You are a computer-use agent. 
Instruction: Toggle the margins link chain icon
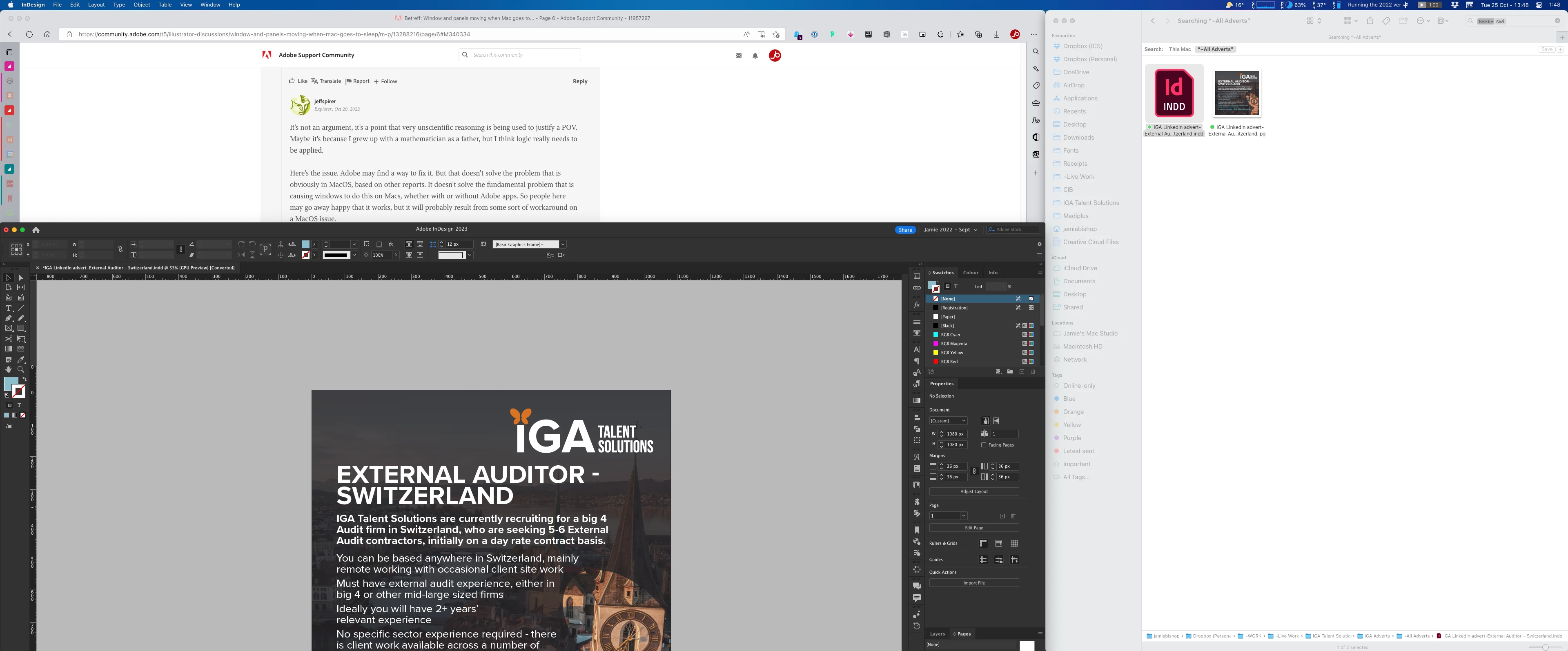tap(974, 471)
